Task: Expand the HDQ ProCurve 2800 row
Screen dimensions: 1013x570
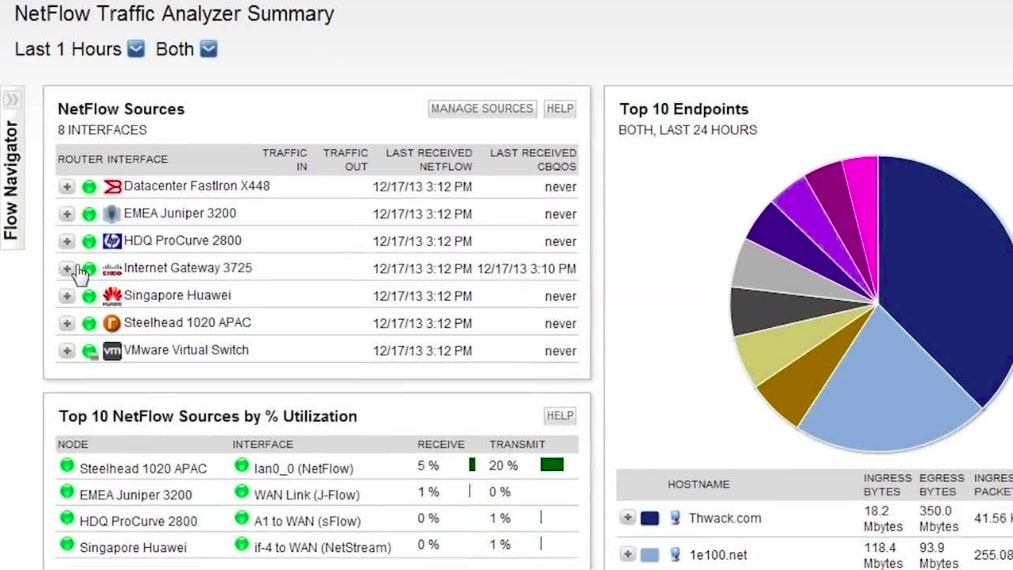Action: [x=67, y=241]
